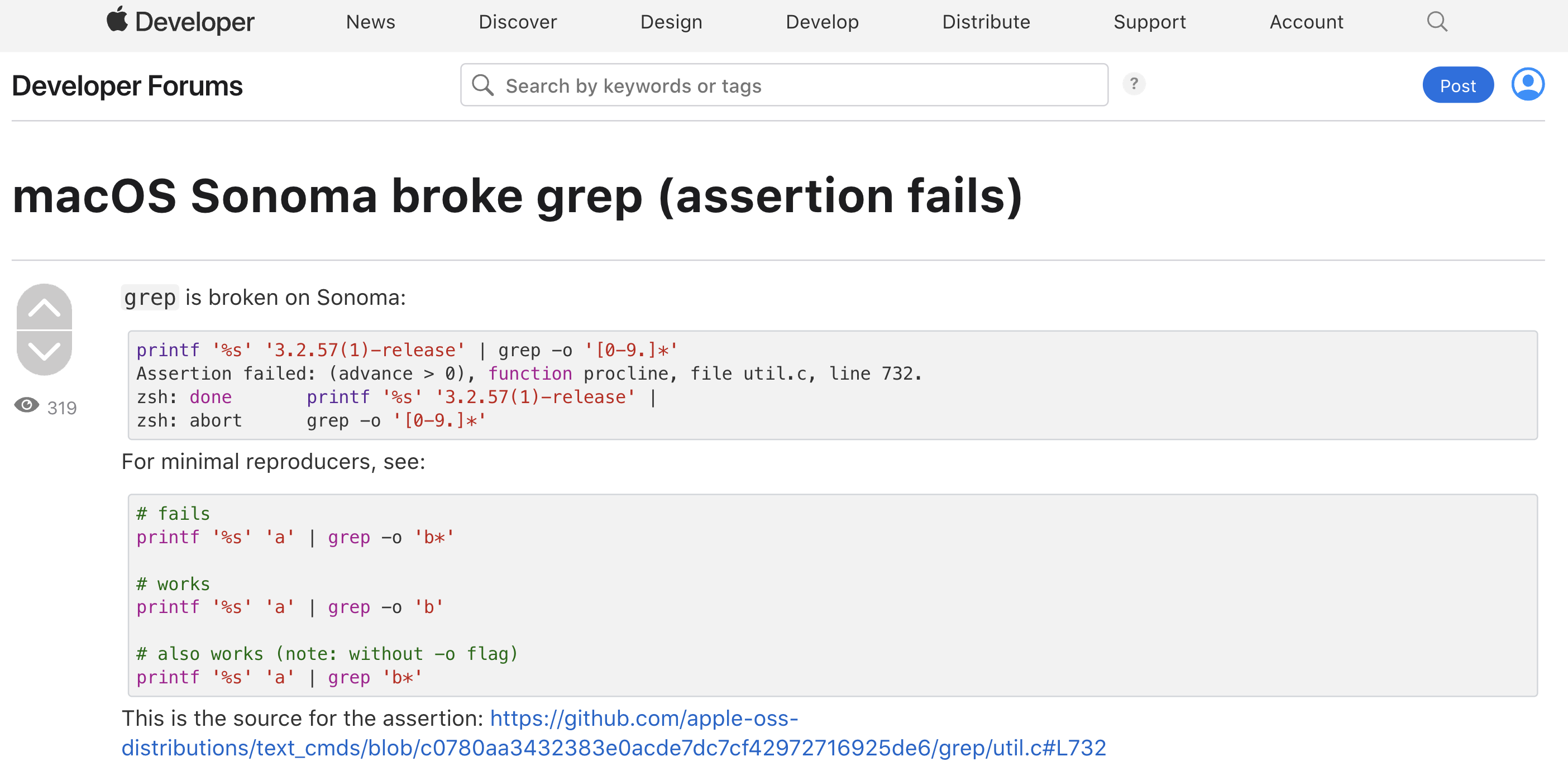Image resolution: width=1568 pixels, height=766 pixels.
Task: Click the eye icon showing 319 views
Action: coord(27,405)
